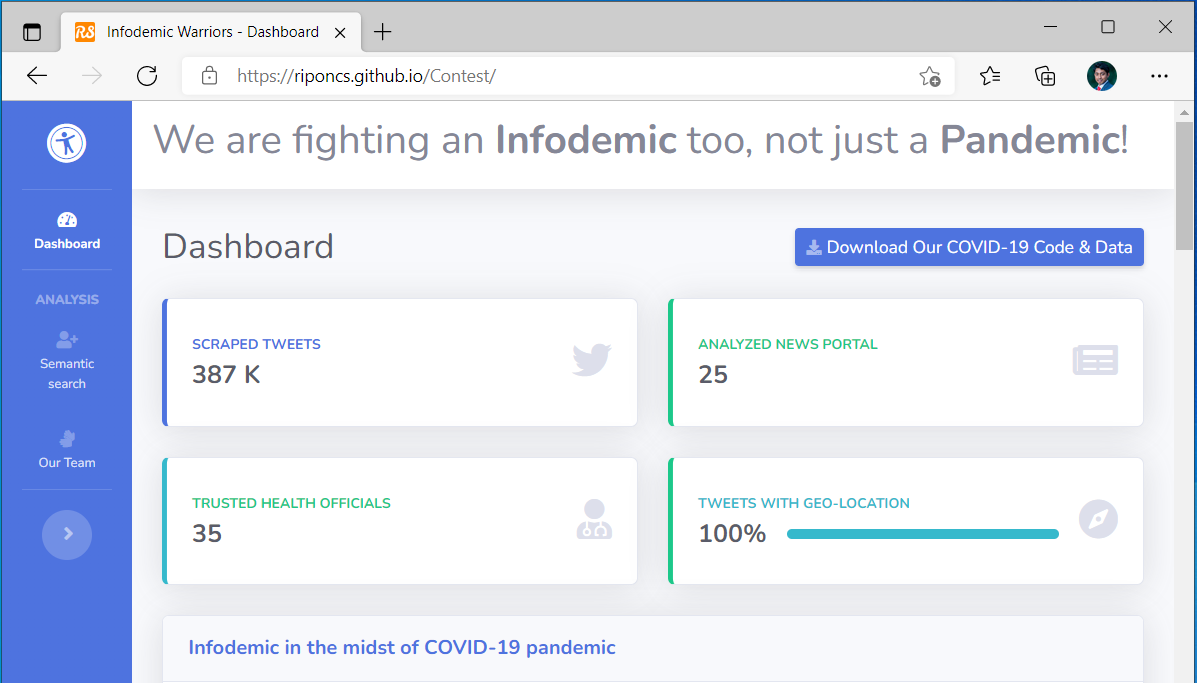
Task: Open the browser settings menu via ellipsis
Action: (1159, 75)
